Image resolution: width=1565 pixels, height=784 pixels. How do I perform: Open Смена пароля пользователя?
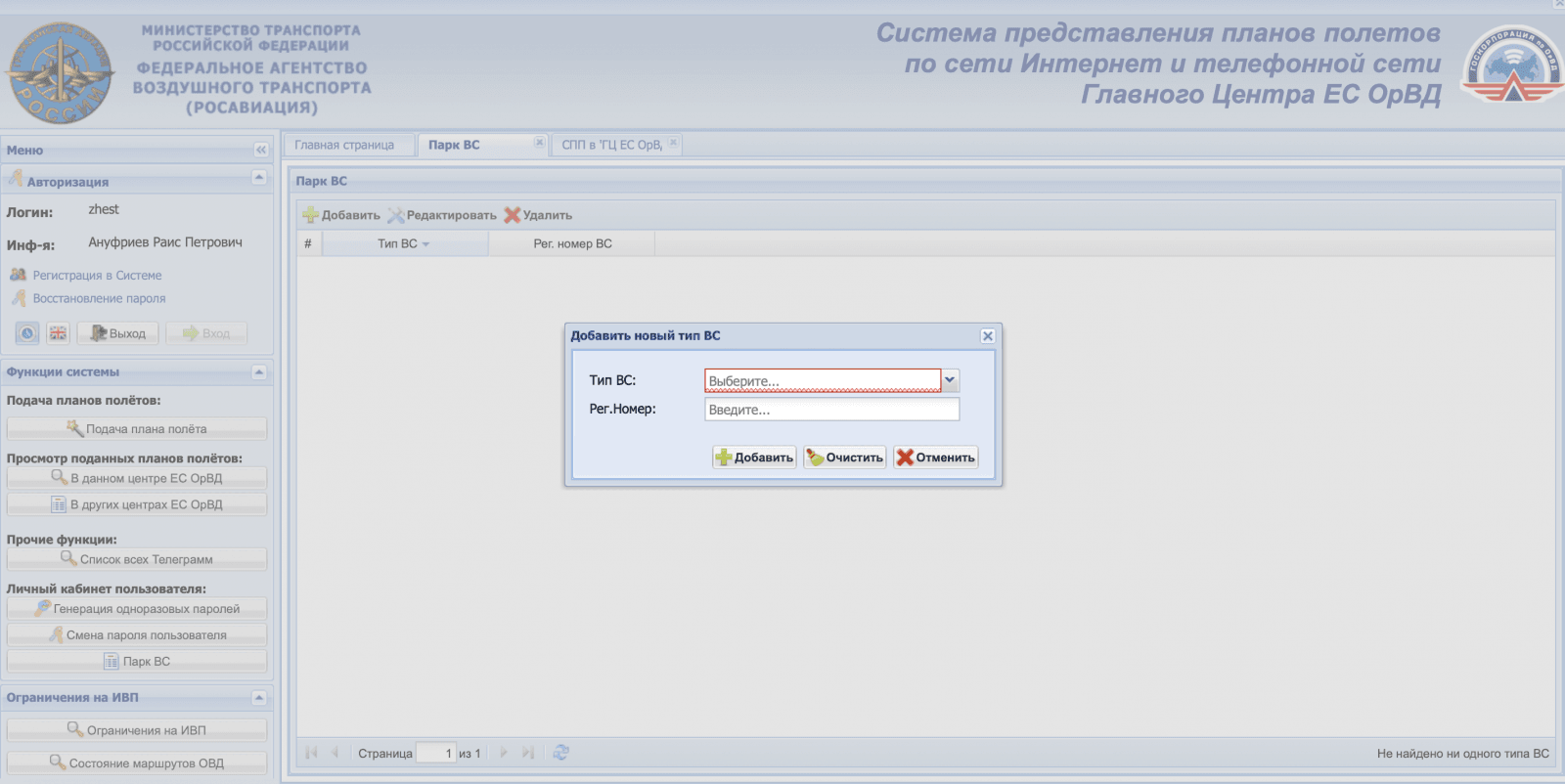tap(137, 634)
